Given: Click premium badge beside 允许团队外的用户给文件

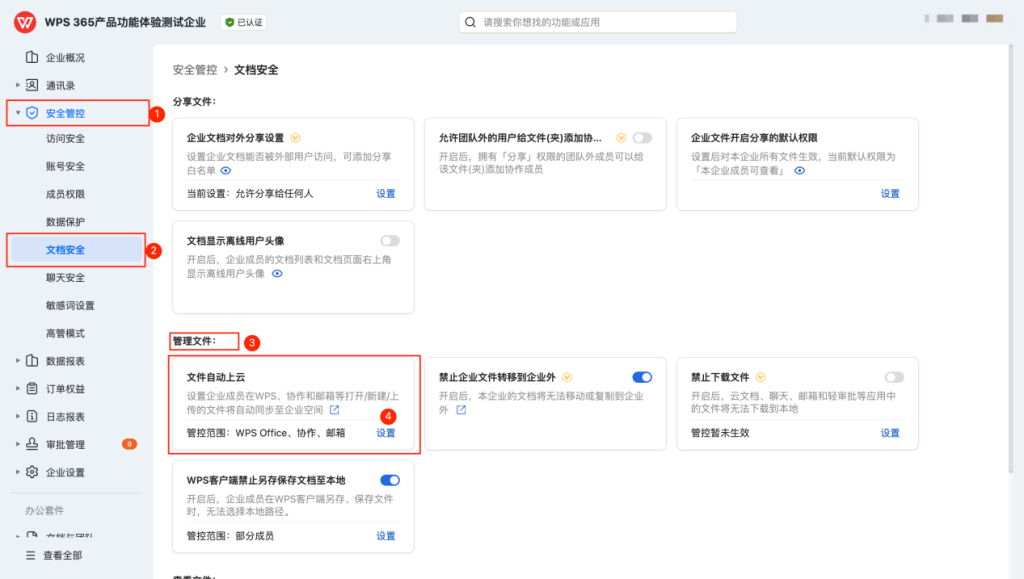Looking at the screenshot, I should tap(621, 138).
